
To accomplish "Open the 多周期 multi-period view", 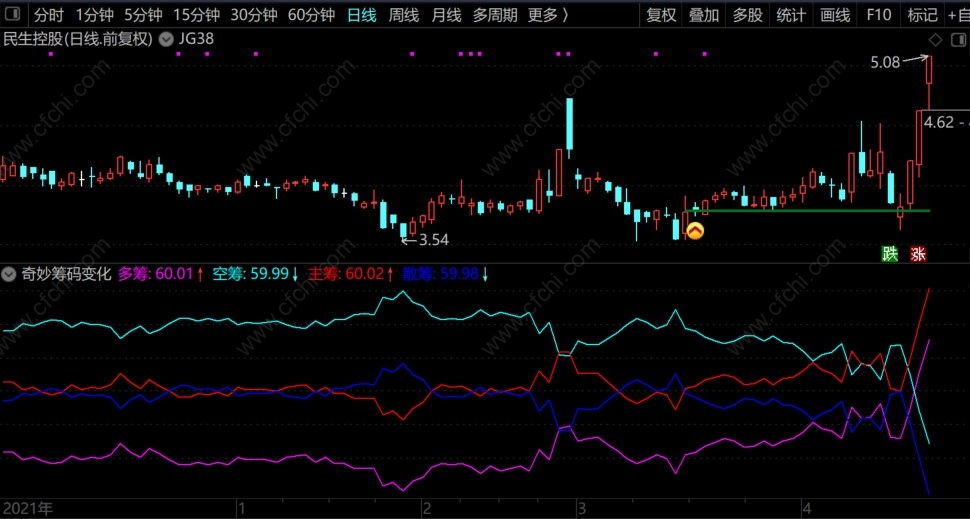I will tap(495, 15).
